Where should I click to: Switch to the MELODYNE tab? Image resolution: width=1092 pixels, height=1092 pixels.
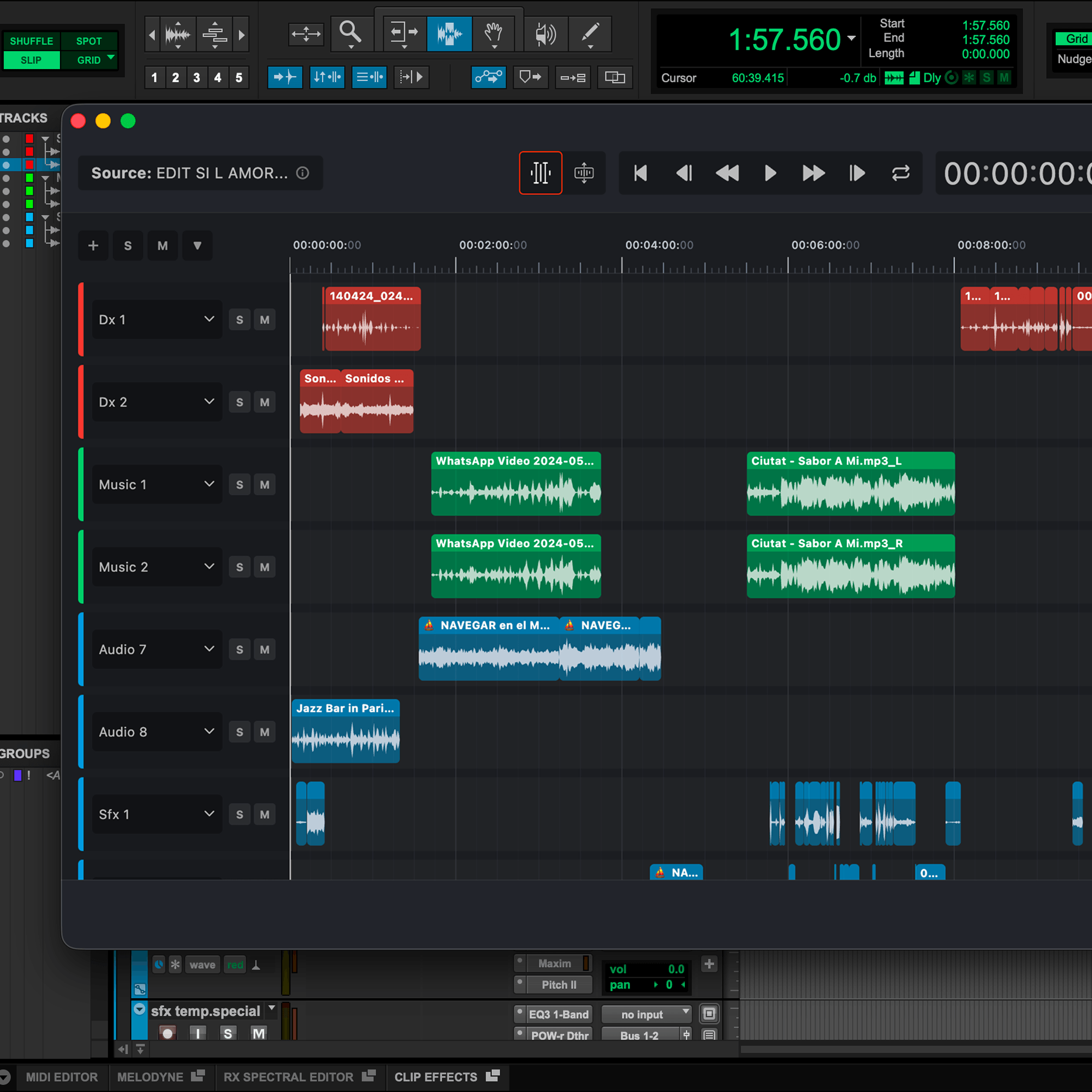[150, 1077]
